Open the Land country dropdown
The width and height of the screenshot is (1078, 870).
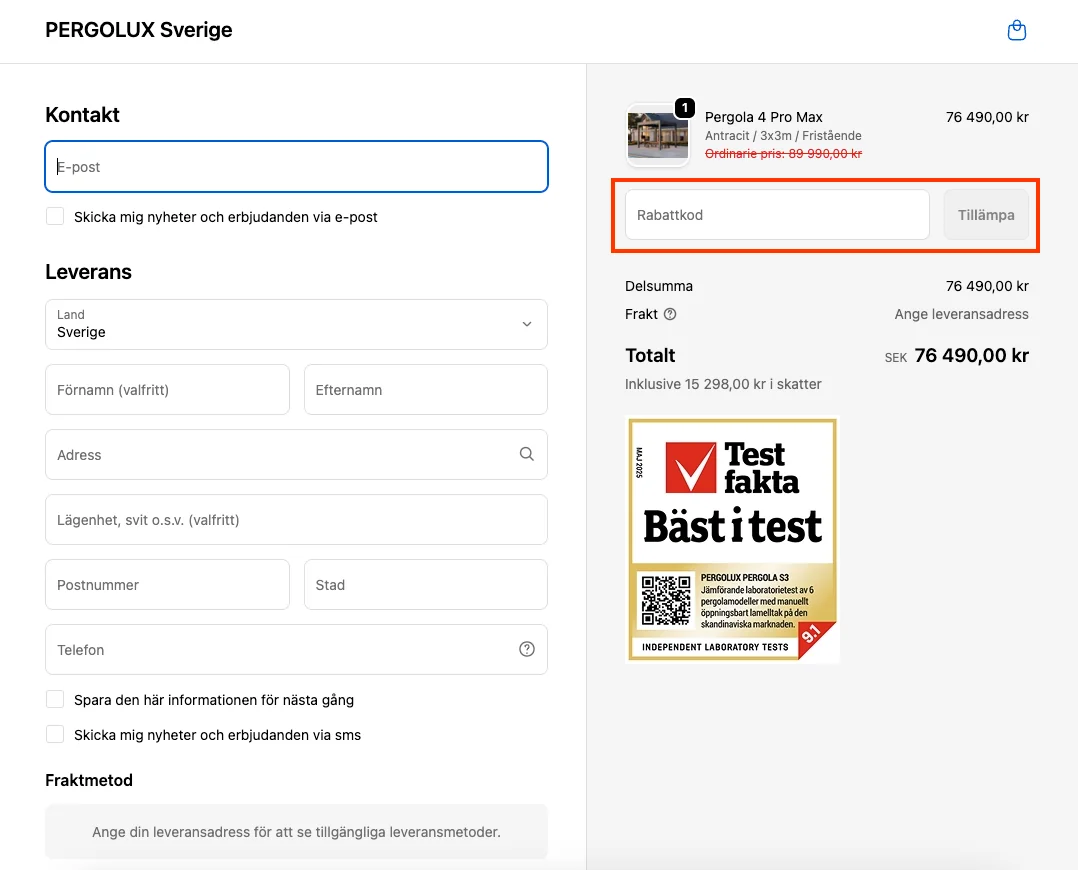click(296, 324)
